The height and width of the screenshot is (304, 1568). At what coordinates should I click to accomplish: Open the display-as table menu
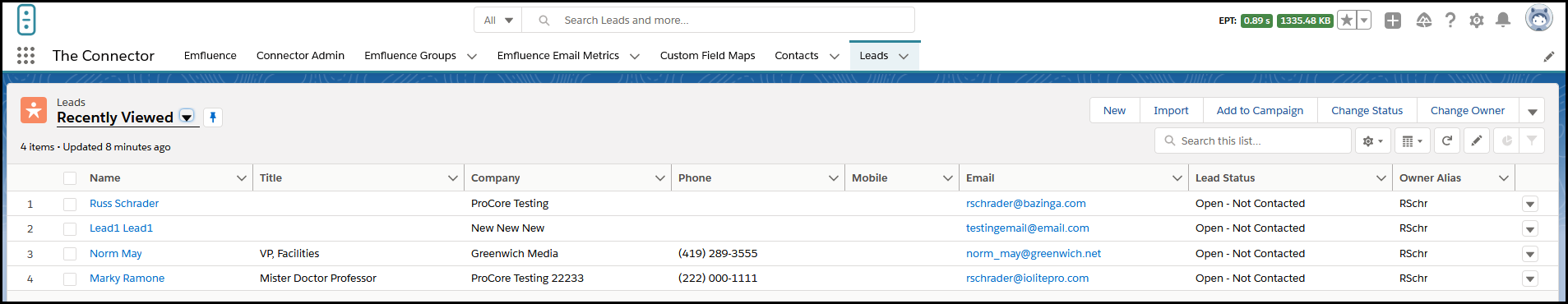click(1412, 141)
